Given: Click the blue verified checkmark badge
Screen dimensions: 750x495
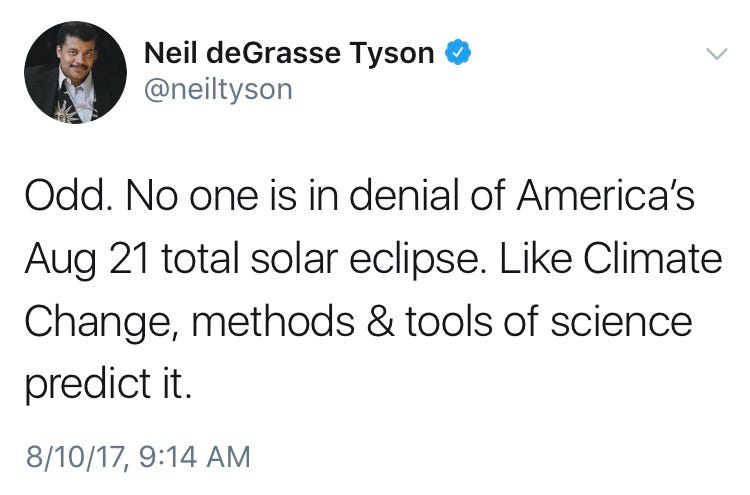Looking at the screenshot, I should [458, 52].
